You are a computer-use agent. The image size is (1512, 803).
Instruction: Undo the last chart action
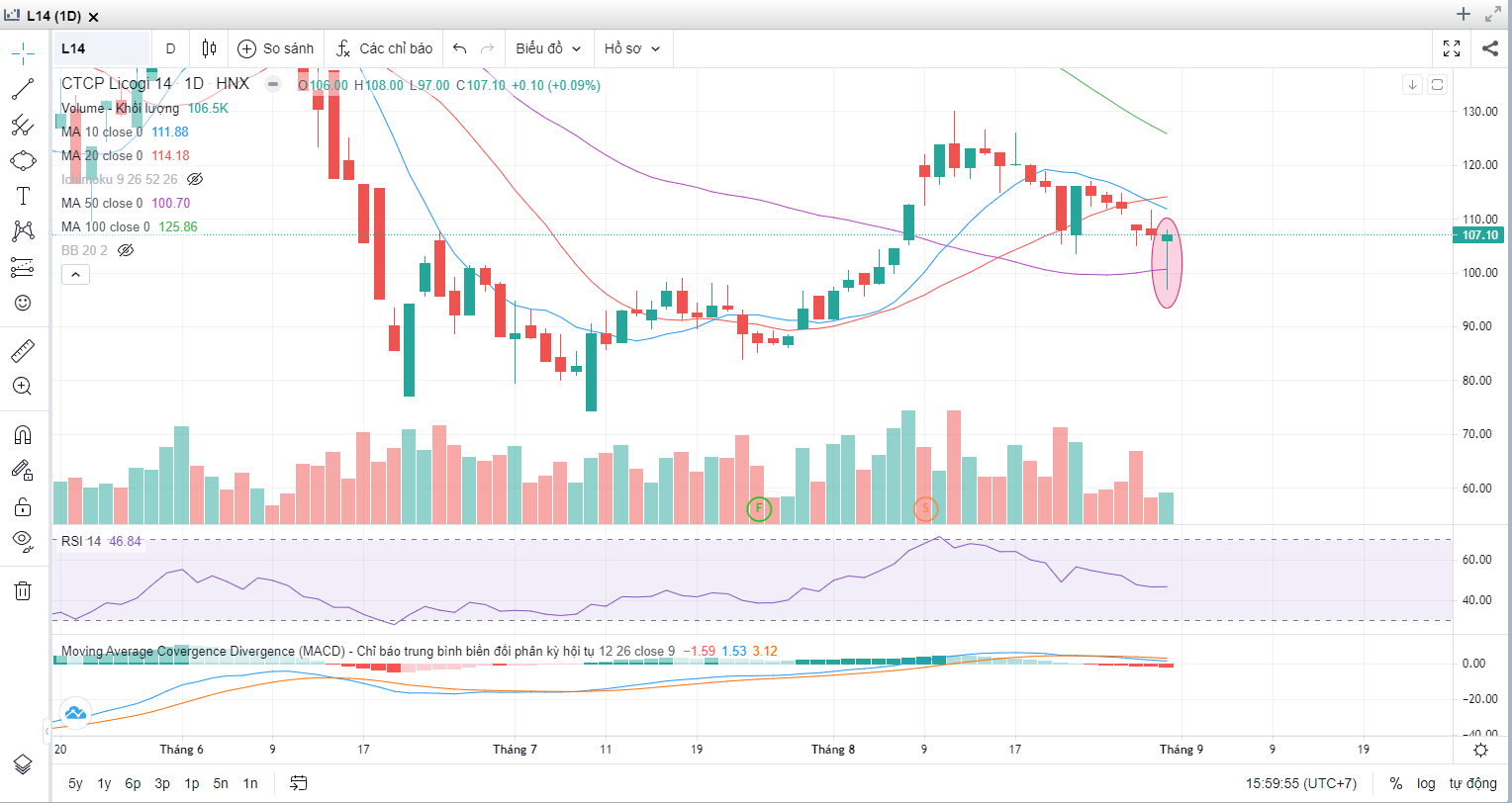[x=459, y=48]
